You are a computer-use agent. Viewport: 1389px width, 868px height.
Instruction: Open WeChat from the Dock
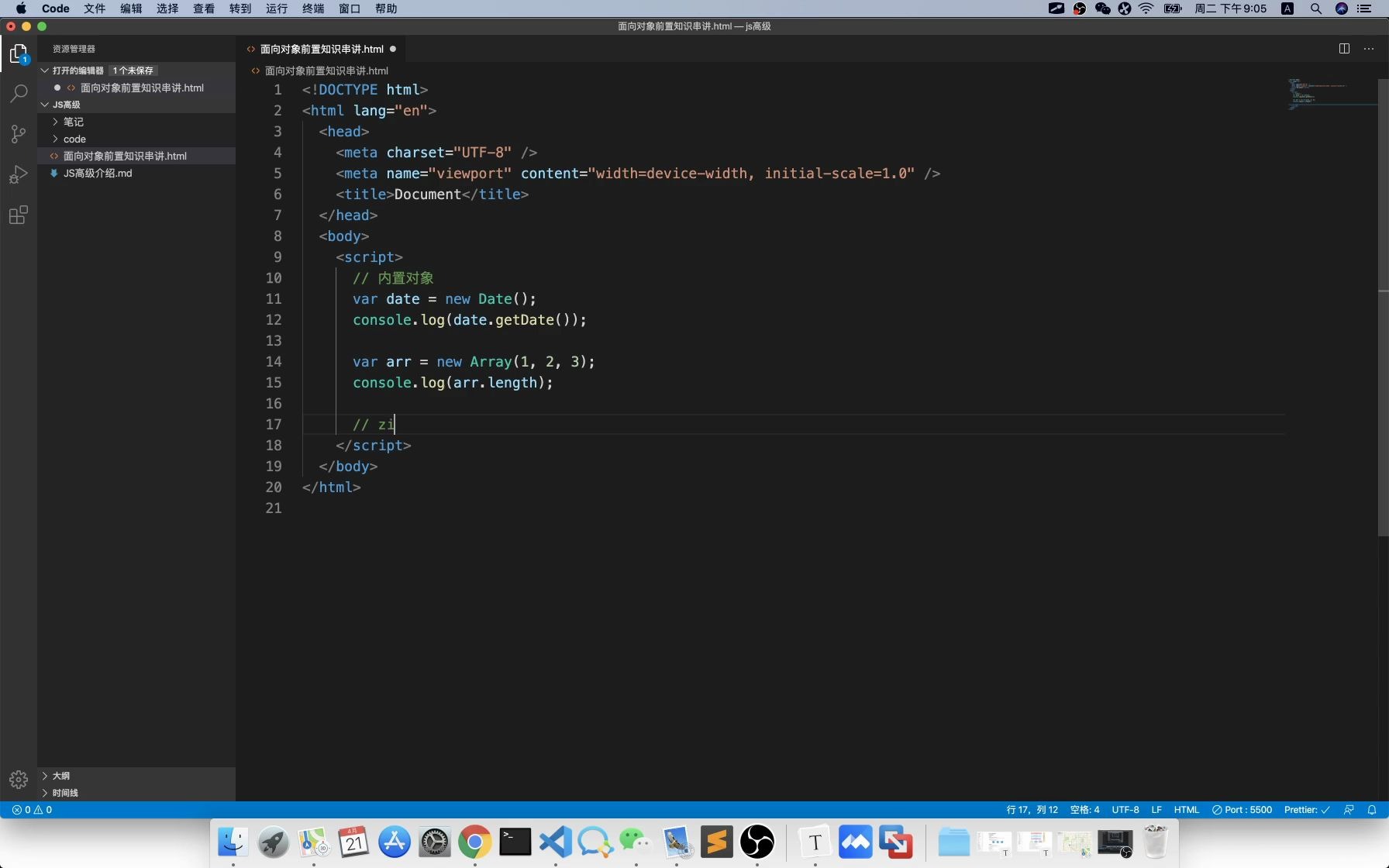[636, 842]
